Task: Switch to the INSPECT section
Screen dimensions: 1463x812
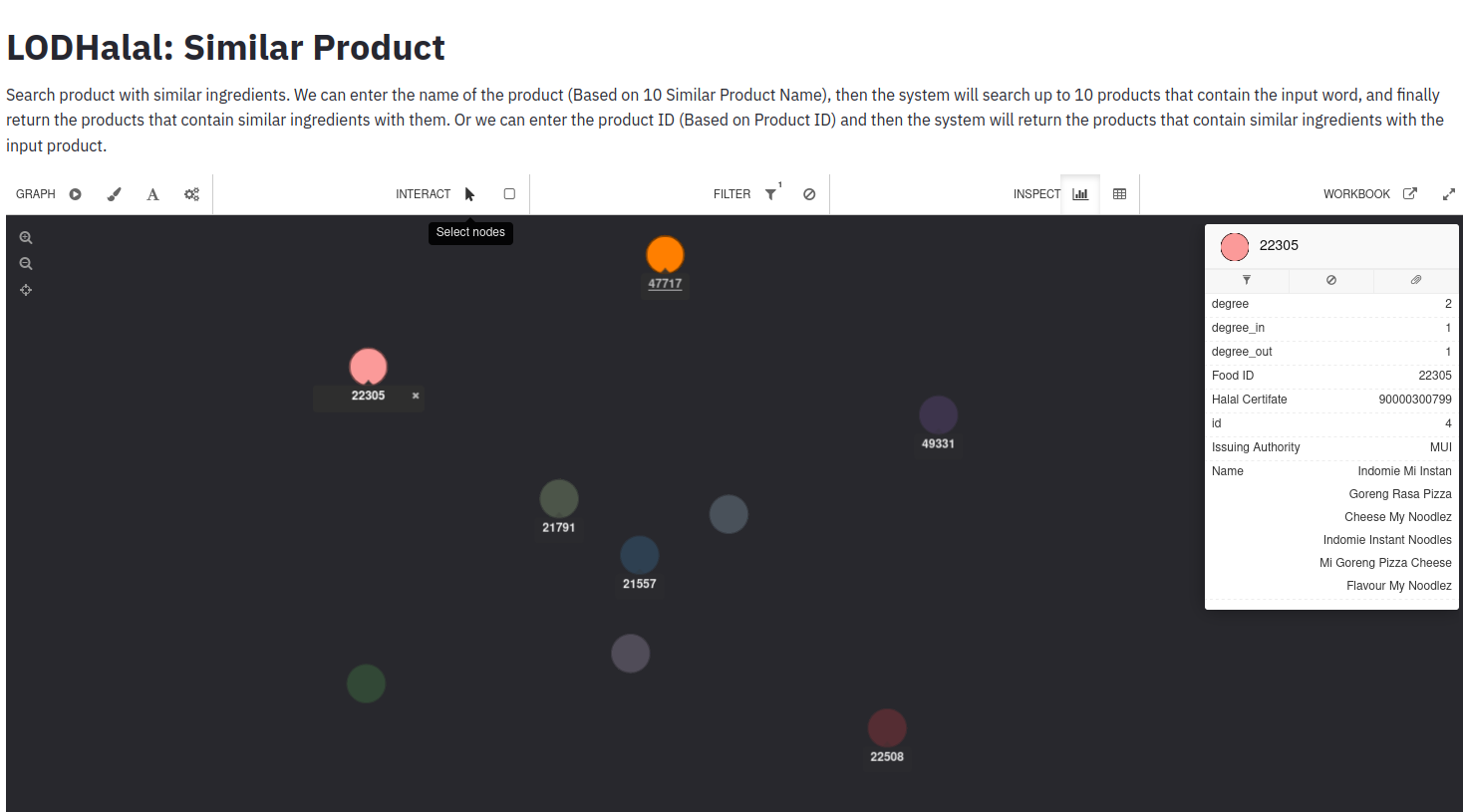Action: pyautogui.click(x=1036, y=193)
